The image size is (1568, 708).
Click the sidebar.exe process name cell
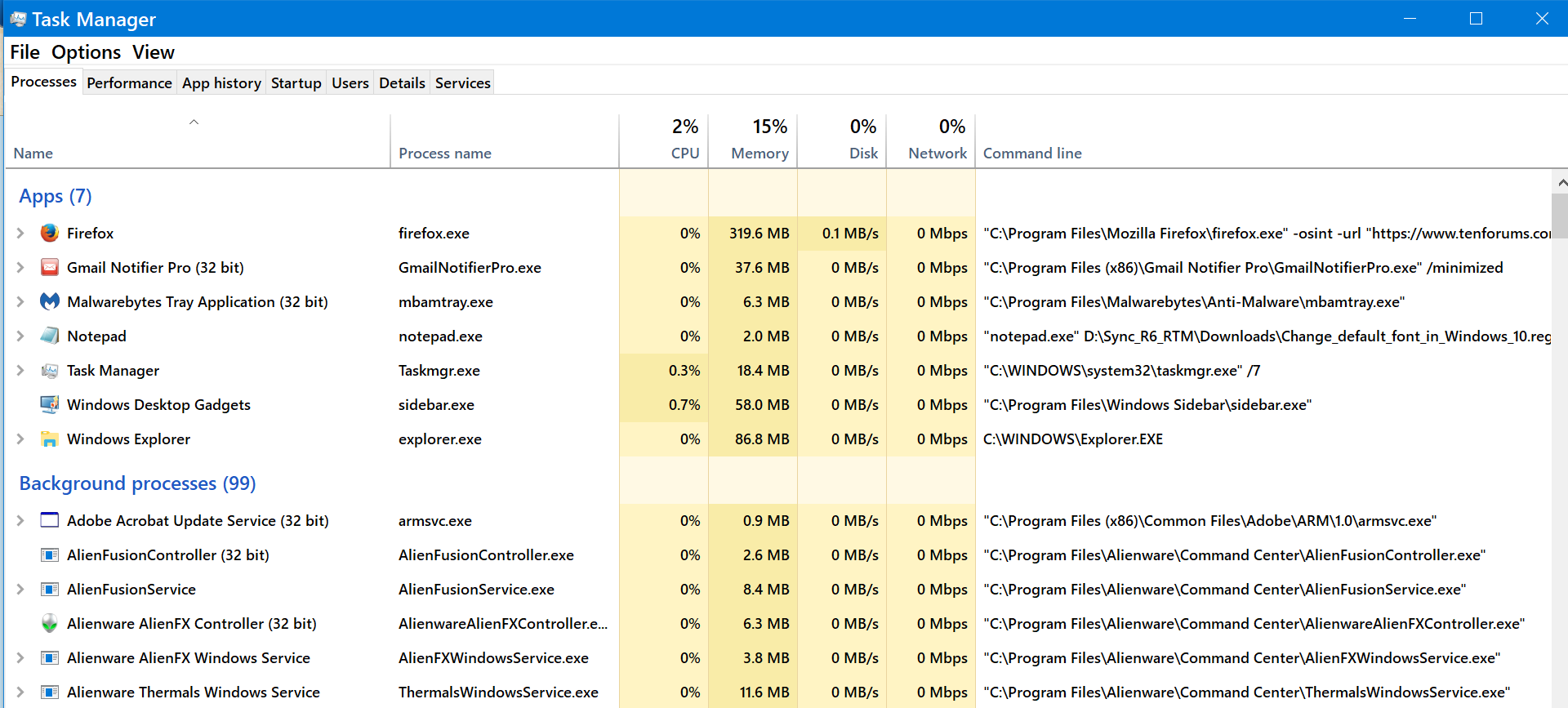[436, 405]
